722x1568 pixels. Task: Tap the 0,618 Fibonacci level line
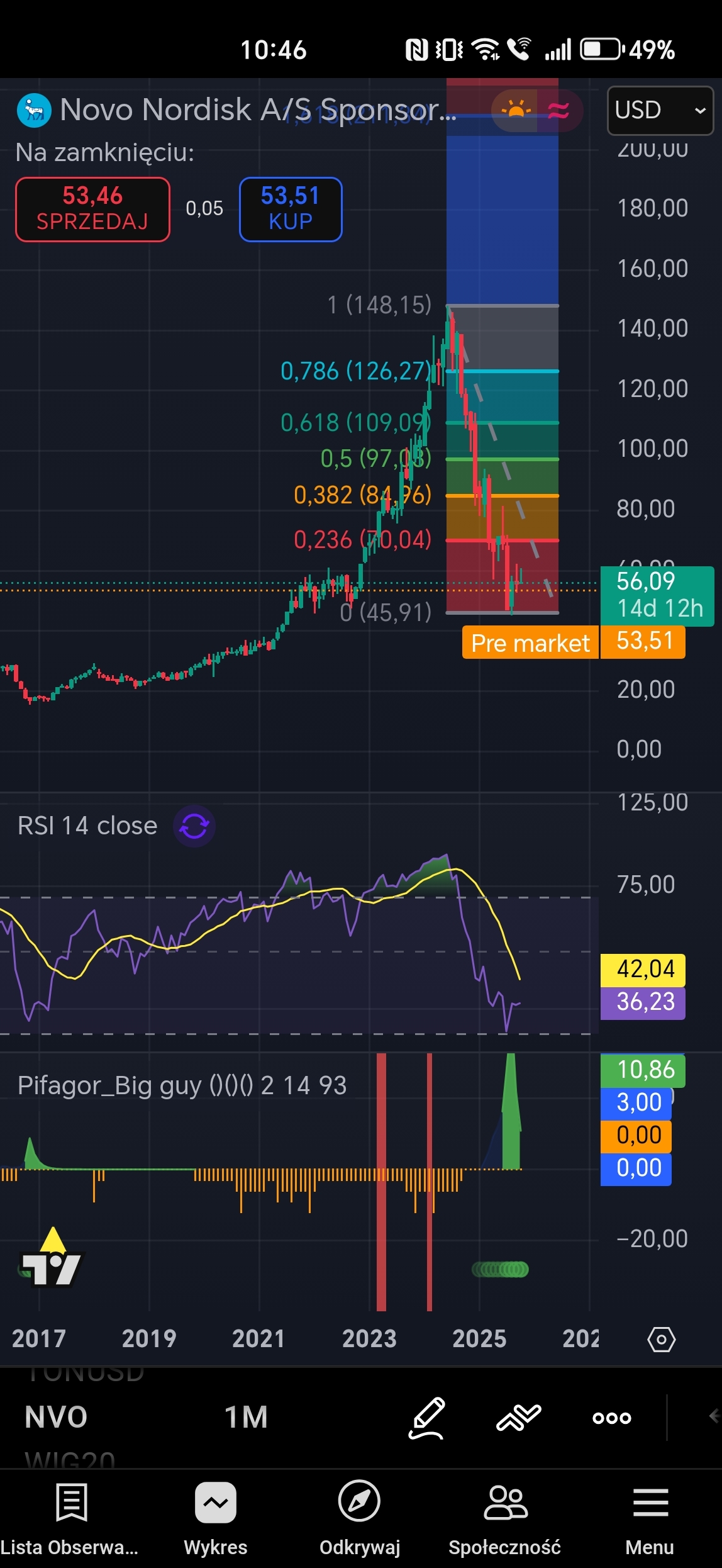pos(502,423)
